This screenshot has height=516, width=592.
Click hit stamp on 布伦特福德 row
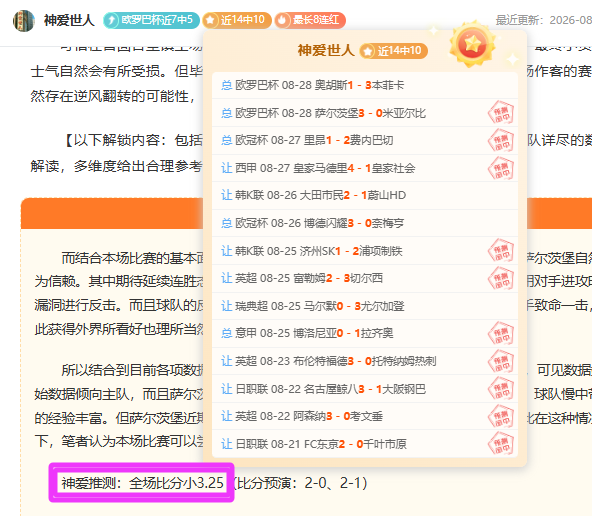(501, 362)
